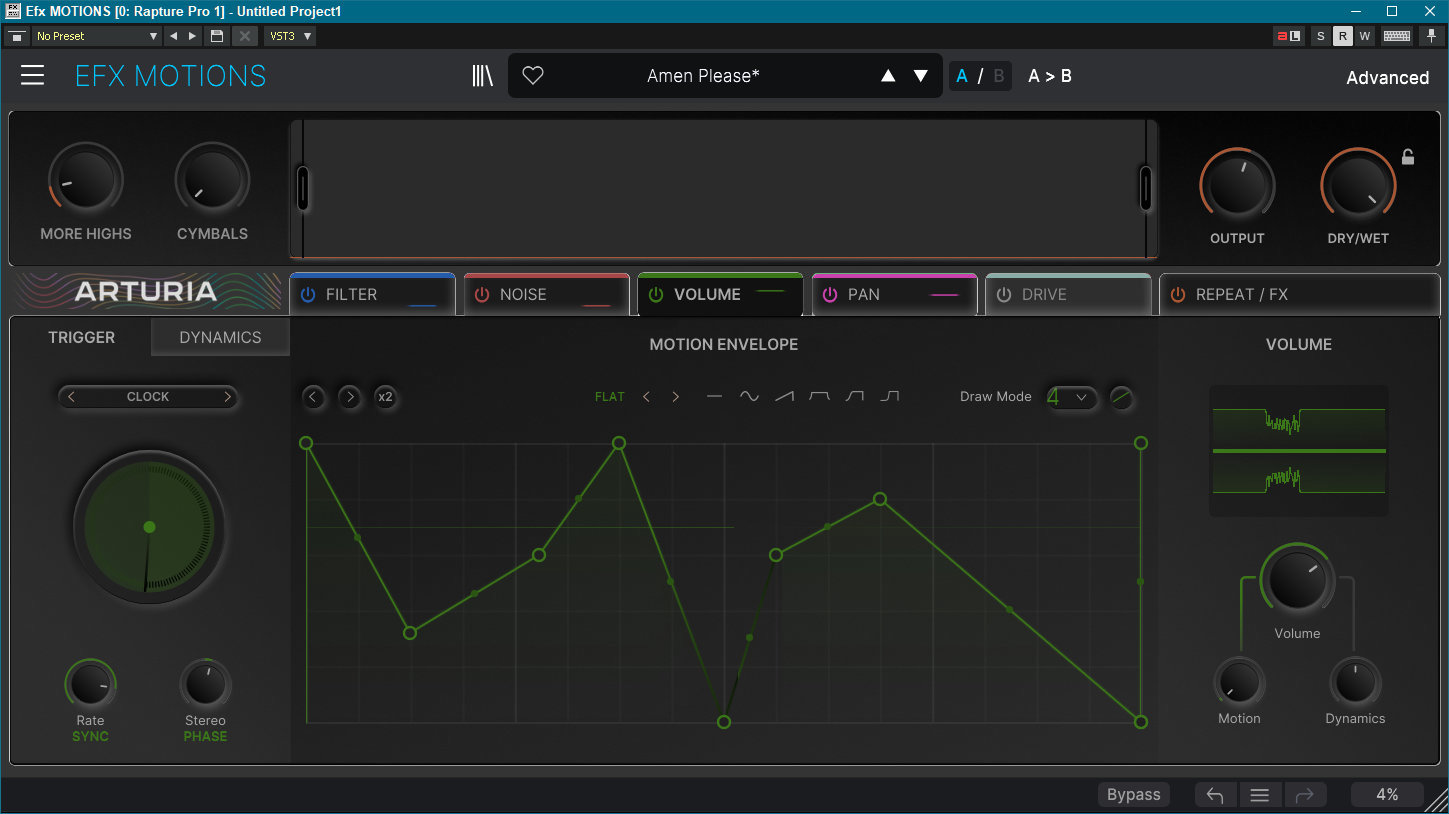Load the next preset with down arrow
The width and height of the screenshot is (1449, 814).
click(x=921, y=76)
